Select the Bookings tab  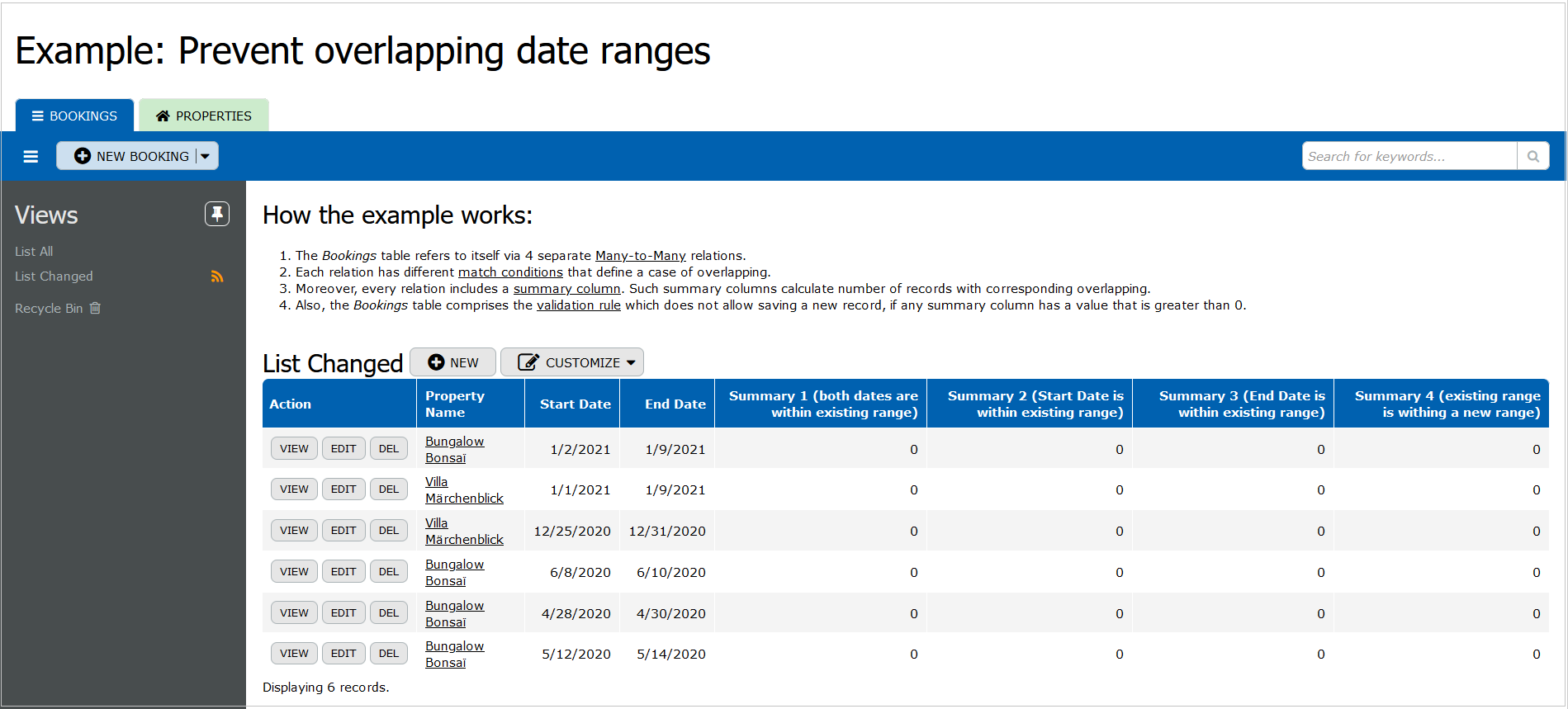[x=74, y=116]
